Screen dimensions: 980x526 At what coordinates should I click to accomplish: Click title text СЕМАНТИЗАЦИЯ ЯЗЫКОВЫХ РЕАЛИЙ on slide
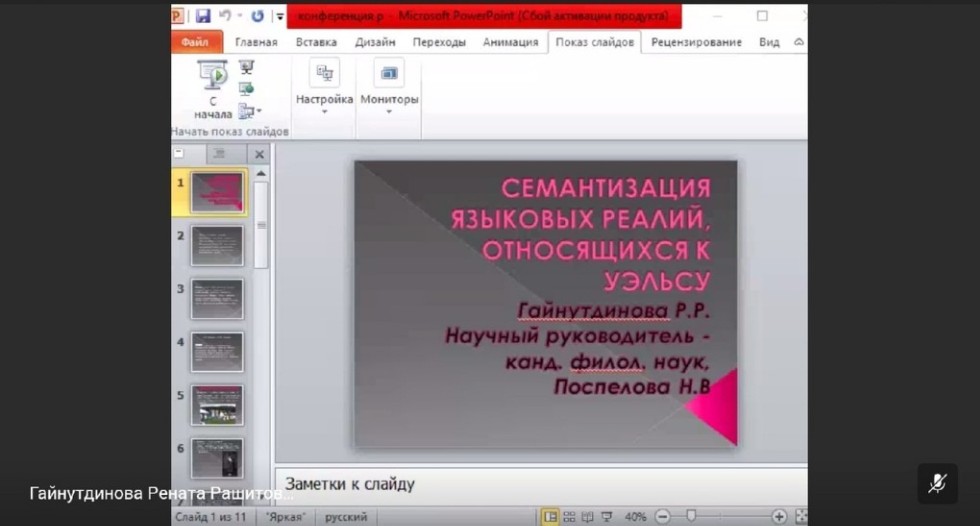581,204
